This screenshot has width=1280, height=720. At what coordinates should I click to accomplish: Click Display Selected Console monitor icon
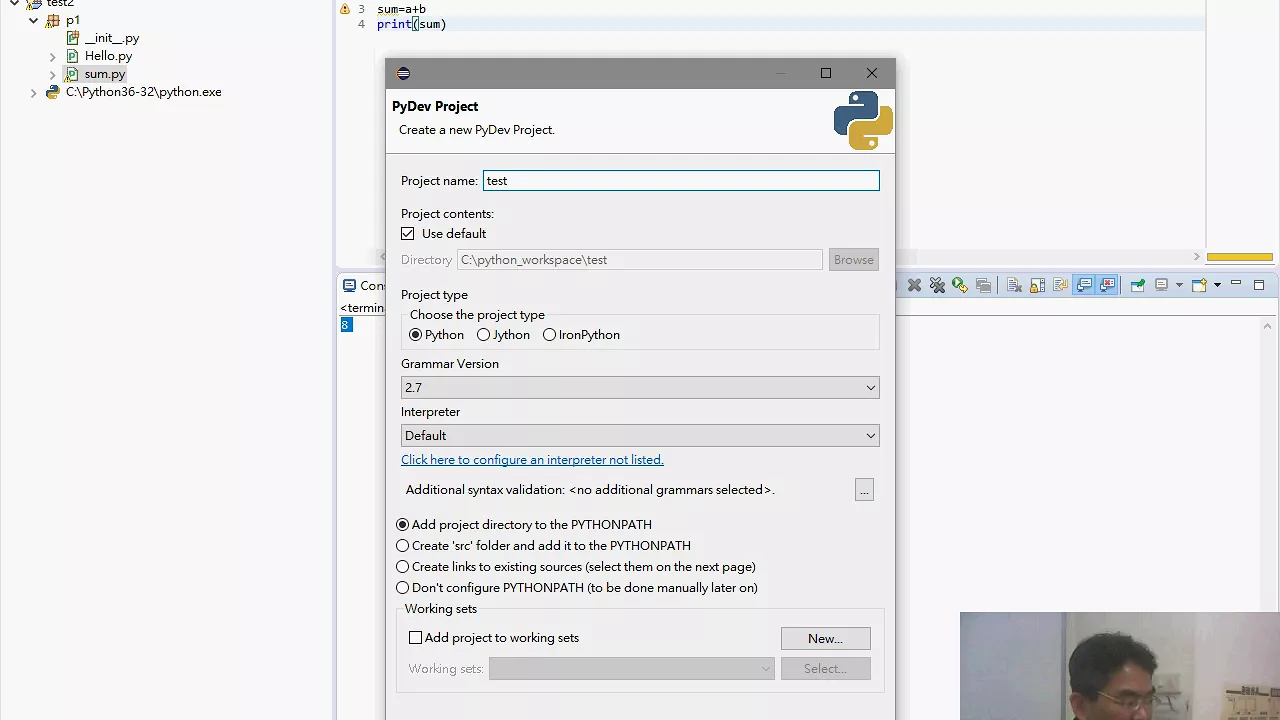pos(1161,285)
